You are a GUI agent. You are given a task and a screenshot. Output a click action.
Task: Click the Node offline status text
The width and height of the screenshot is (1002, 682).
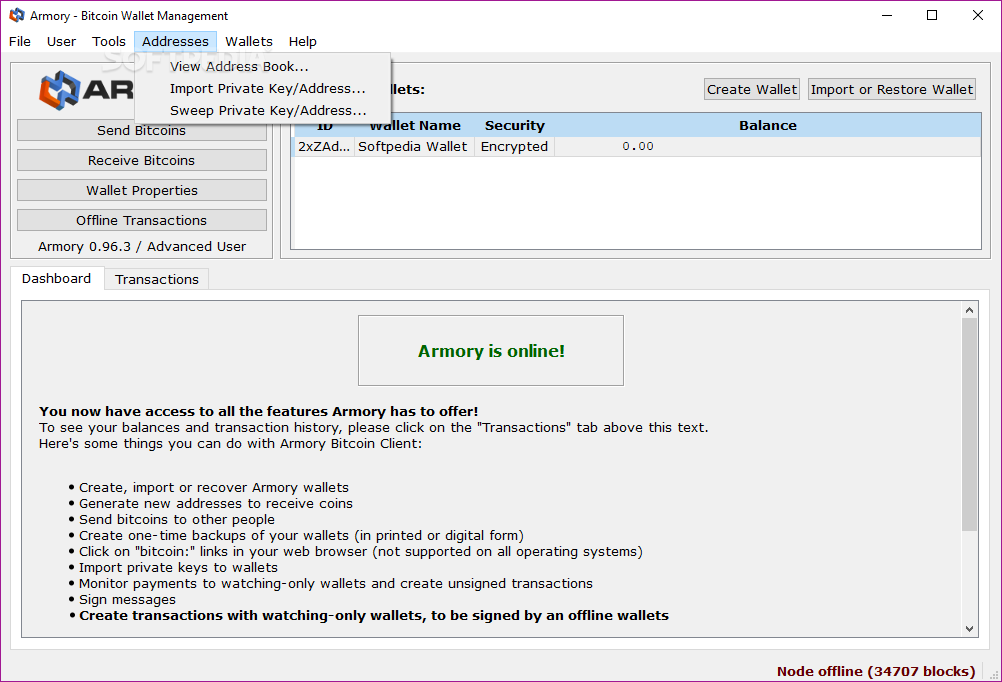tap(876, 671)
